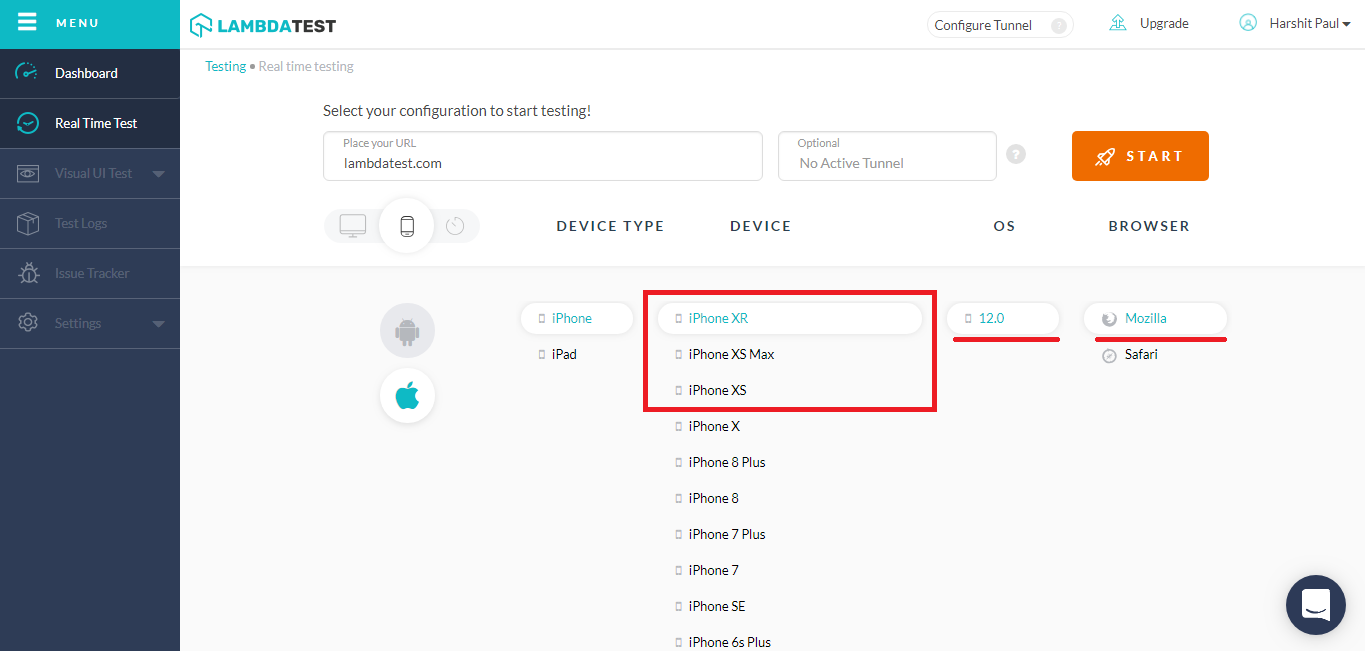Image resolution: width=1365 pixels, height=651 pixels.
Task: Click the Issue Tracker bug icon
Action: coord(28,273)
